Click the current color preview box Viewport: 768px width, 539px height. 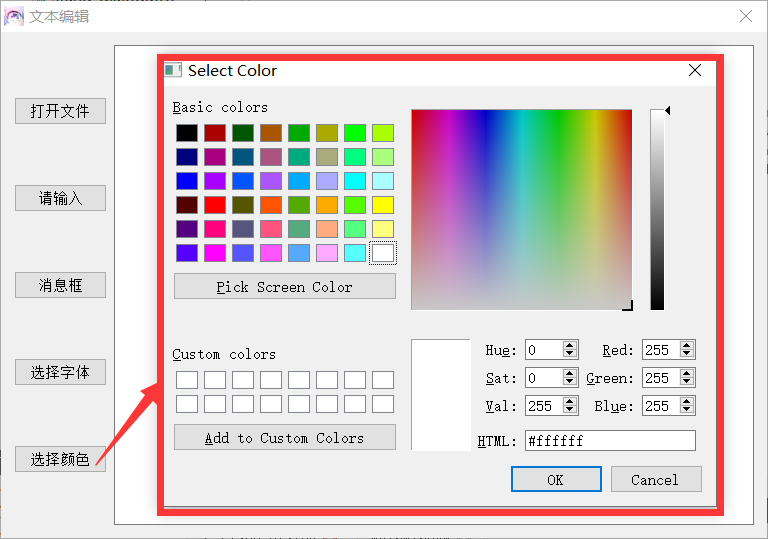[441, 394]
